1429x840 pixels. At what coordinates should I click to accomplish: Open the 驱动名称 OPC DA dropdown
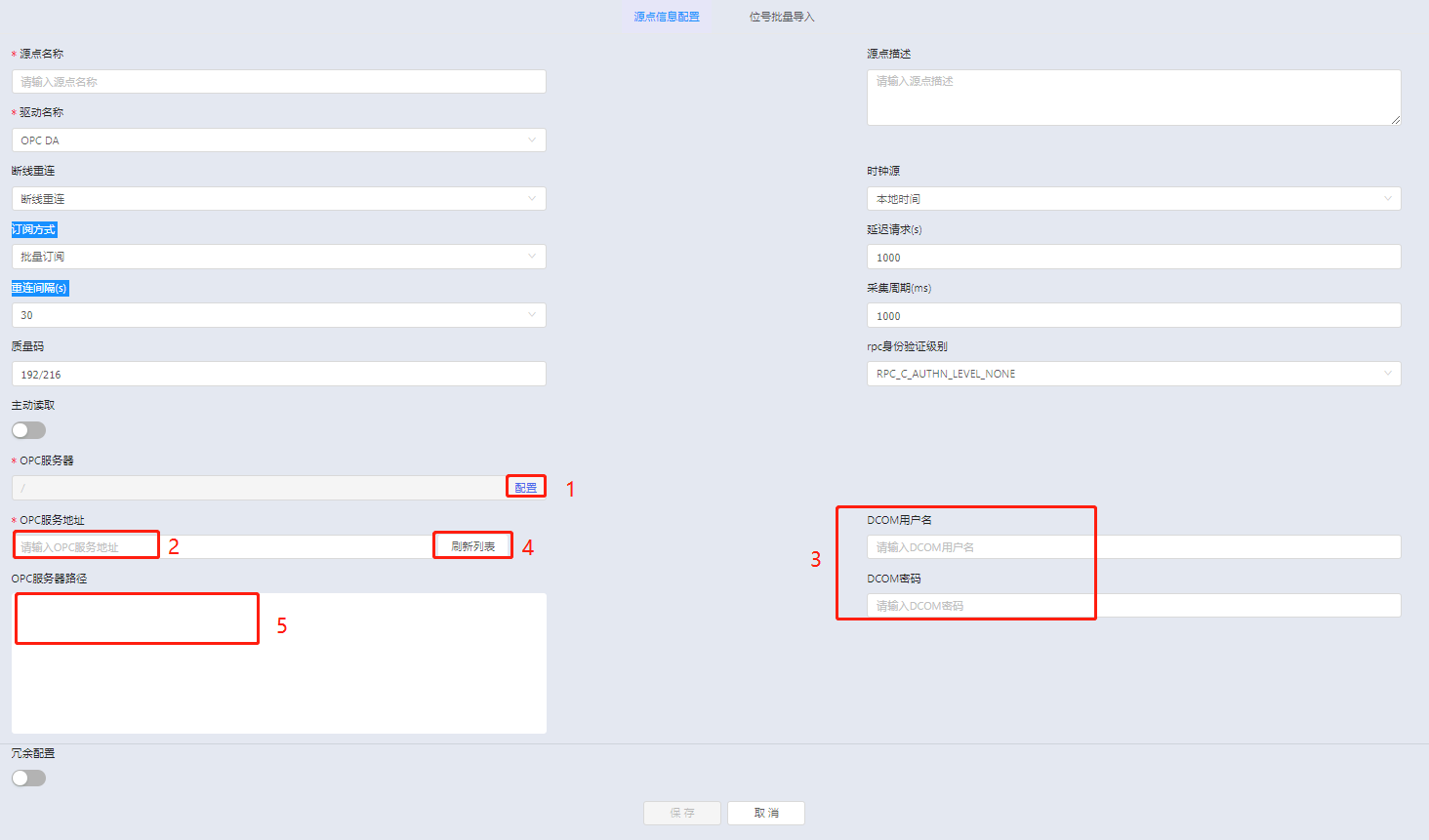point(278,140)
